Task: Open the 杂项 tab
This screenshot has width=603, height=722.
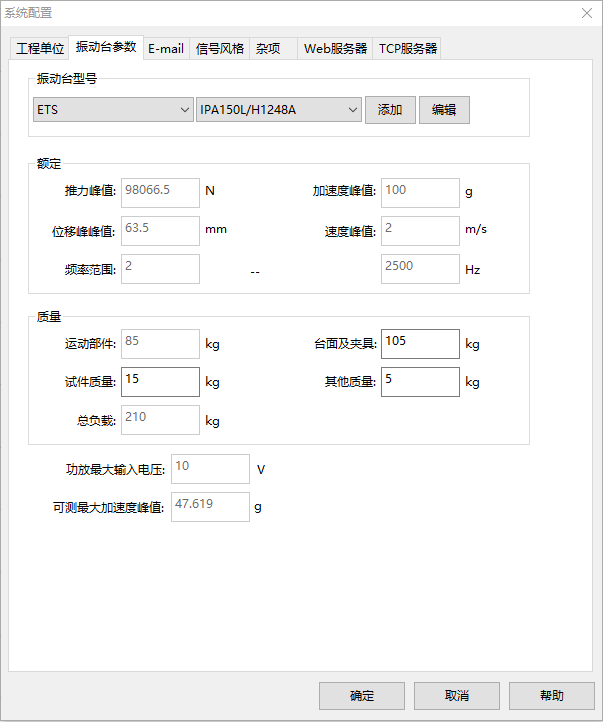Action: pos(273,48)
